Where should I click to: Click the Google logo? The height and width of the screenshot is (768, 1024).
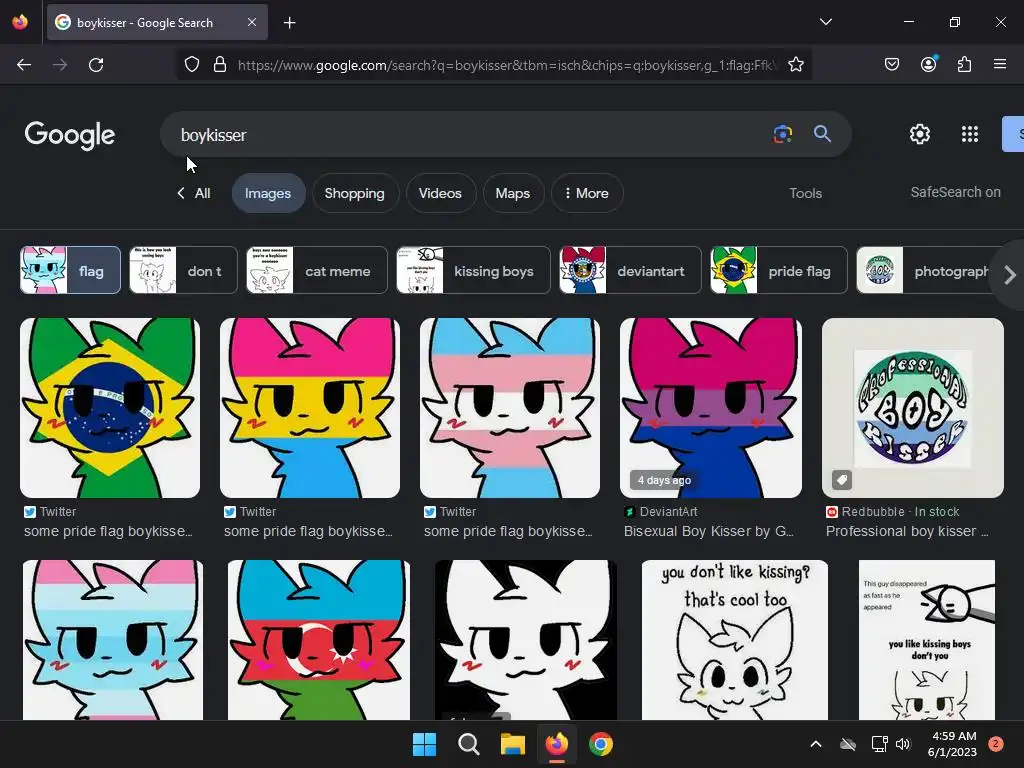(x=70, y=135)
